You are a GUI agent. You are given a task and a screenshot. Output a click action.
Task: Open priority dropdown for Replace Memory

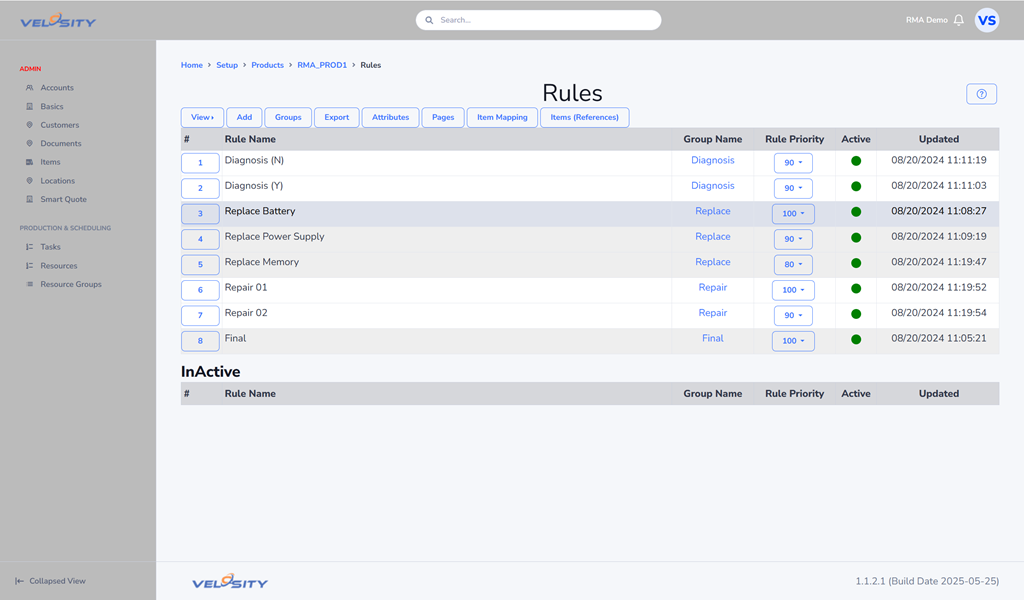(x=793, y=265)
